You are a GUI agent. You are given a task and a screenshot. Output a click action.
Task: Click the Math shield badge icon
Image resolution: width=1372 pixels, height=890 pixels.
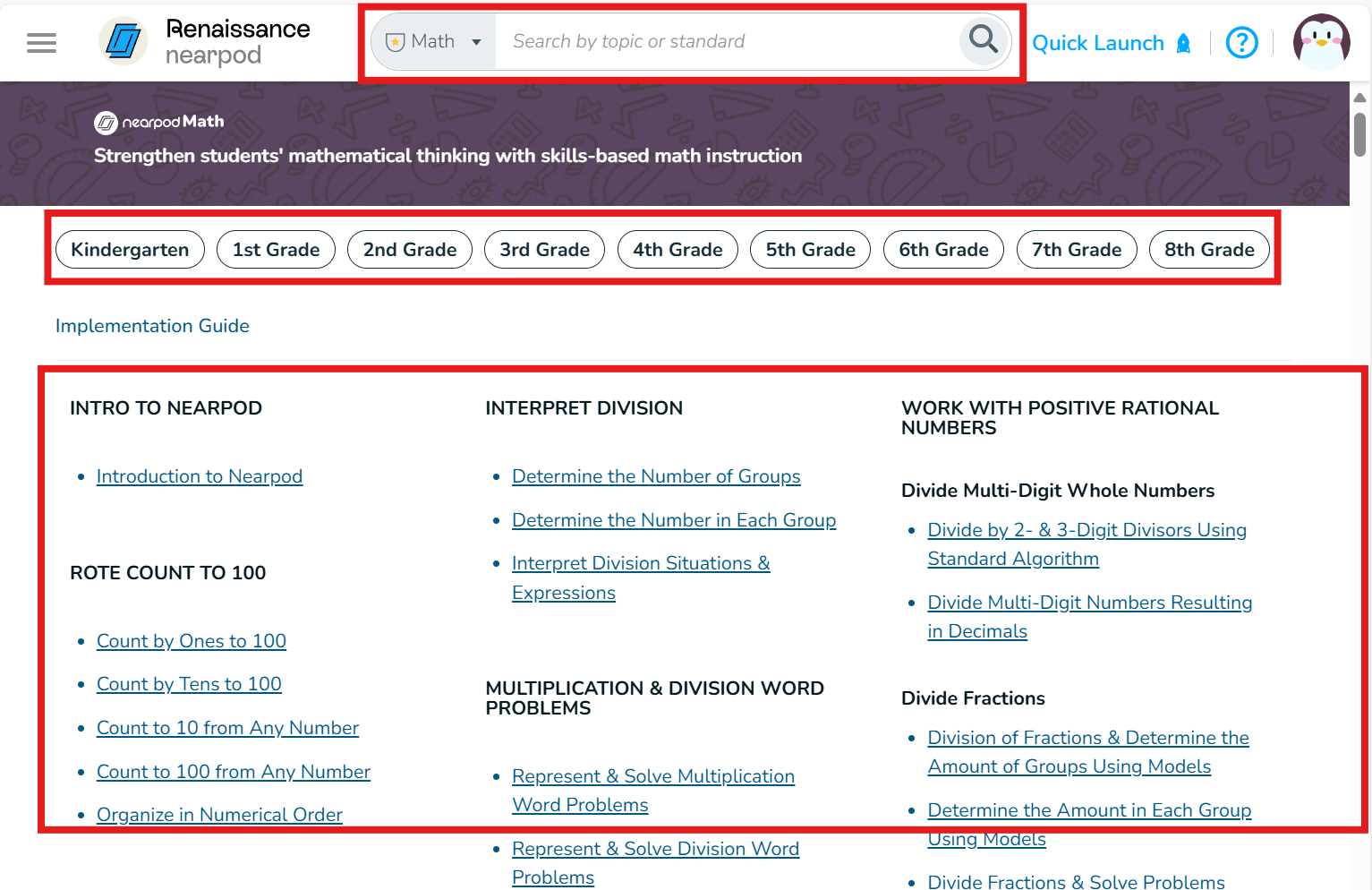point(395,42)
